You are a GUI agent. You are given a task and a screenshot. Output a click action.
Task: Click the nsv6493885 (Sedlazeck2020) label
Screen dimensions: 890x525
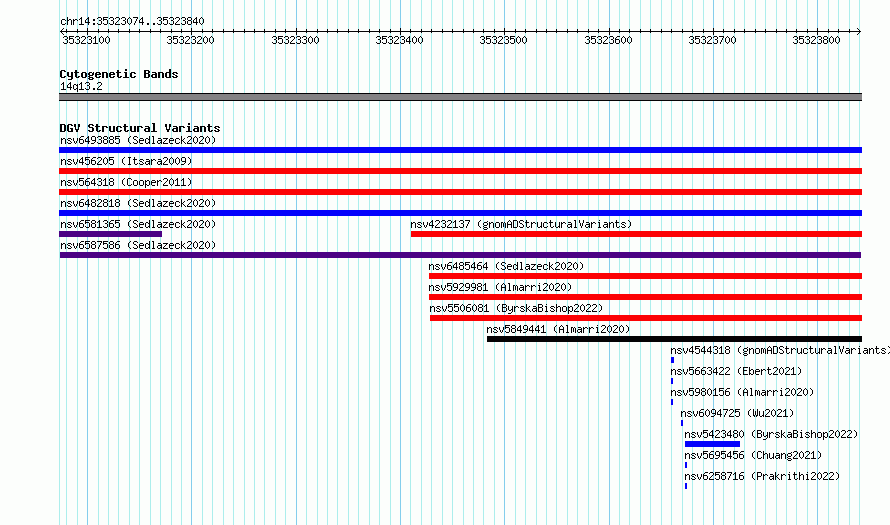pyautogui.click(x=138, y=140)
